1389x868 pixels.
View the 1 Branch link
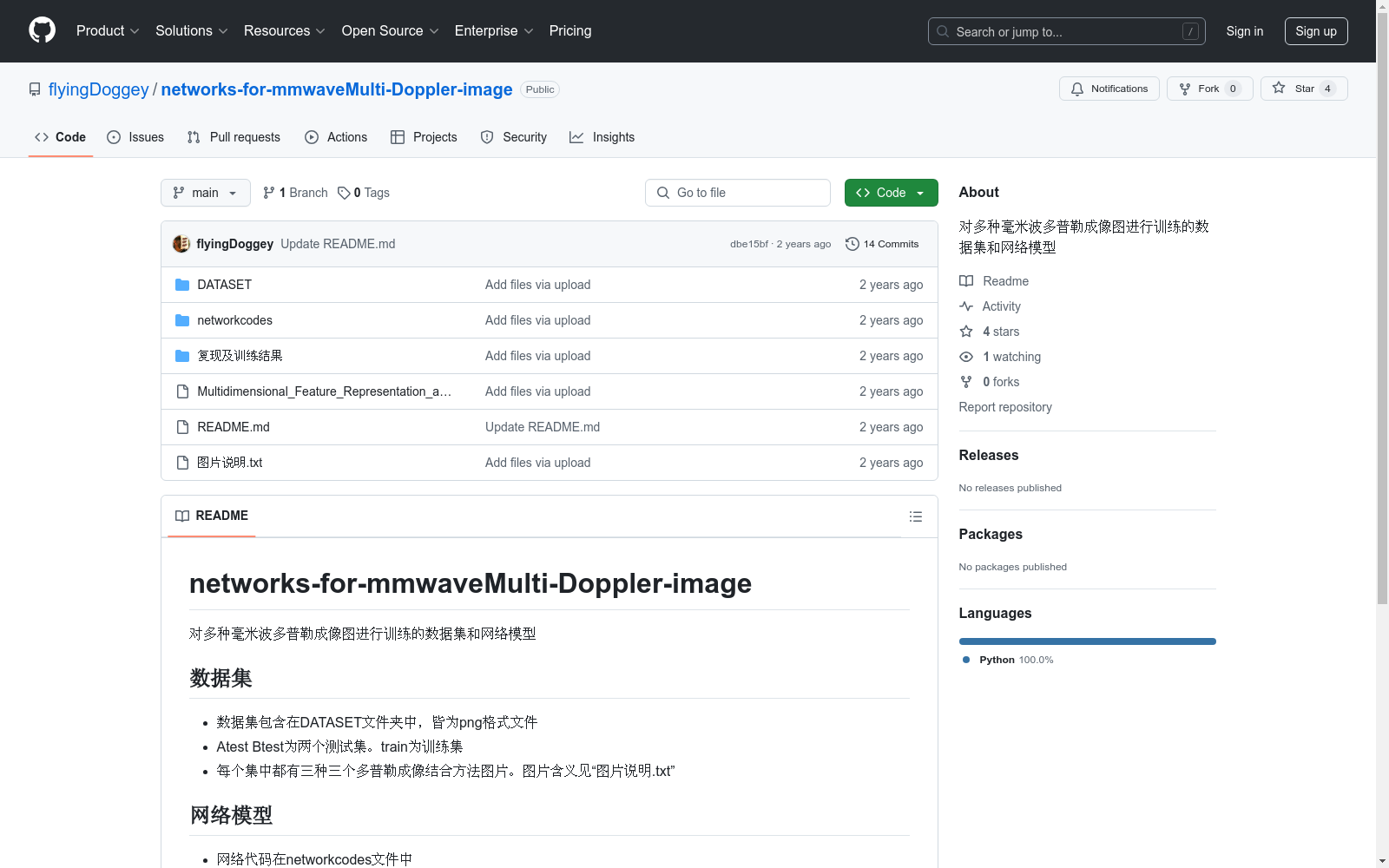click(x=295, y=193)
